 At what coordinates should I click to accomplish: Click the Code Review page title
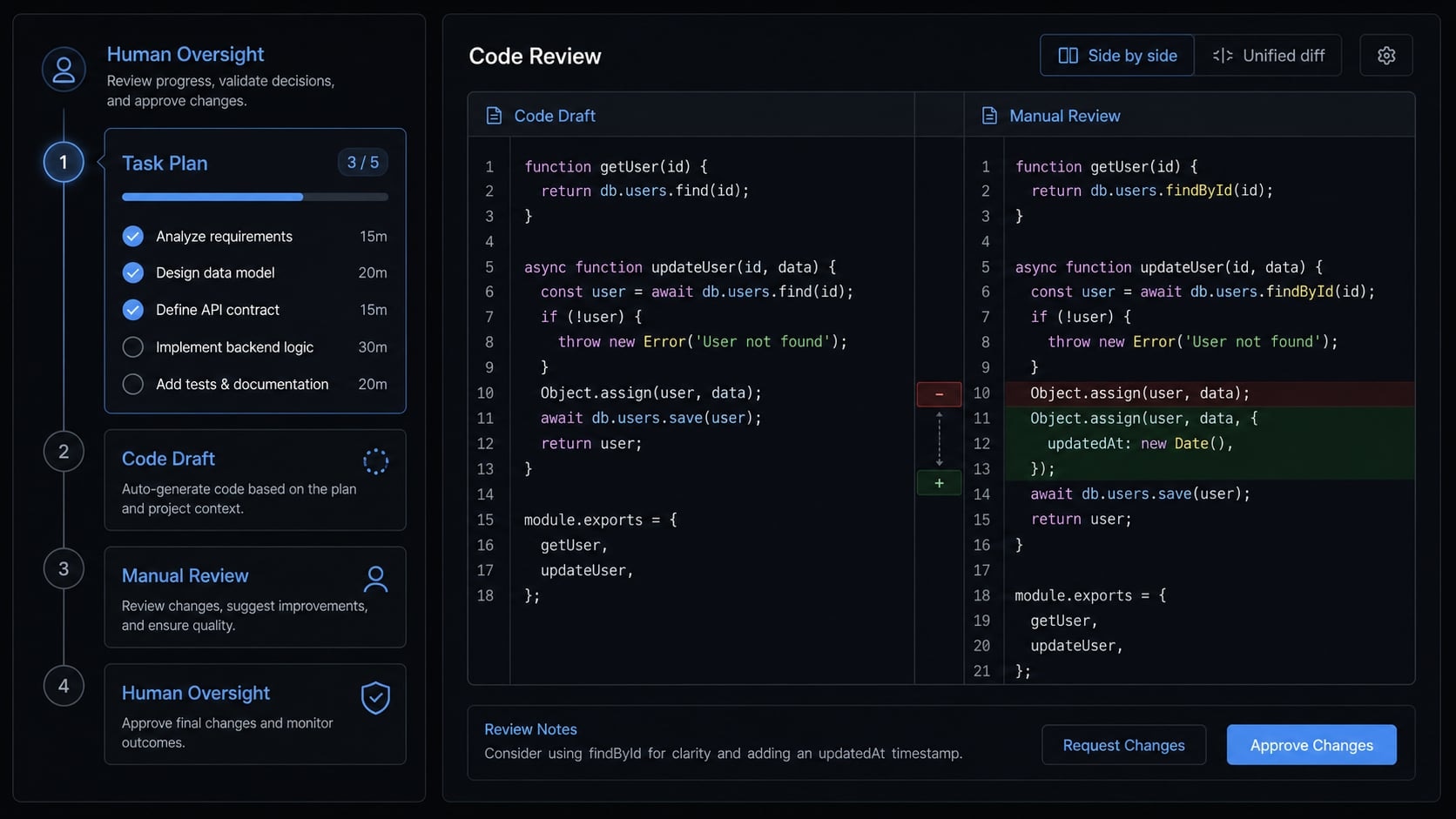point(535,56)
